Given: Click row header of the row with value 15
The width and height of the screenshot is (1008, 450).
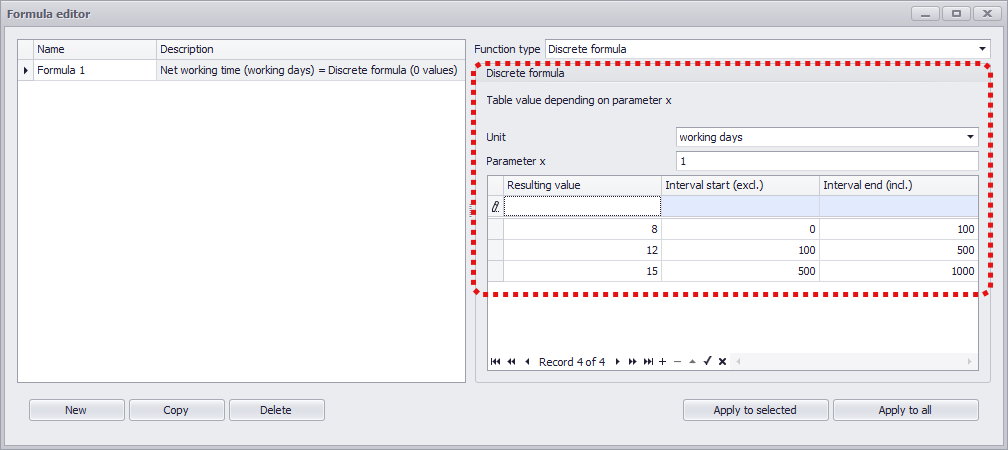Looking at the screenshot, I should tap(495, 271).
